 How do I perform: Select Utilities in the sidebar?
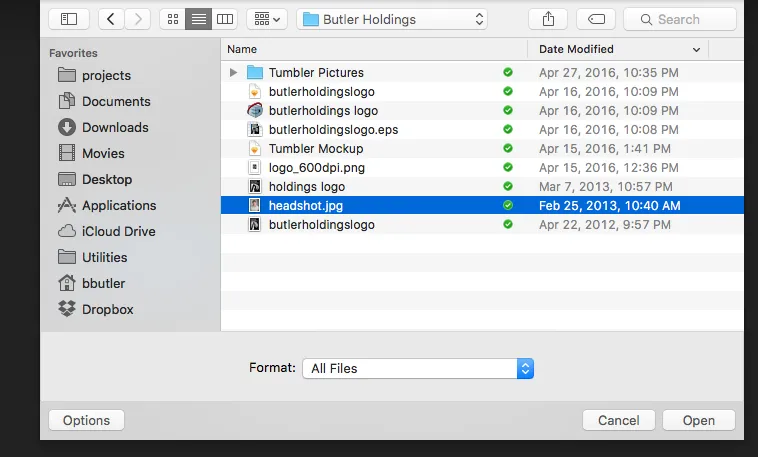tap(92, 257)
